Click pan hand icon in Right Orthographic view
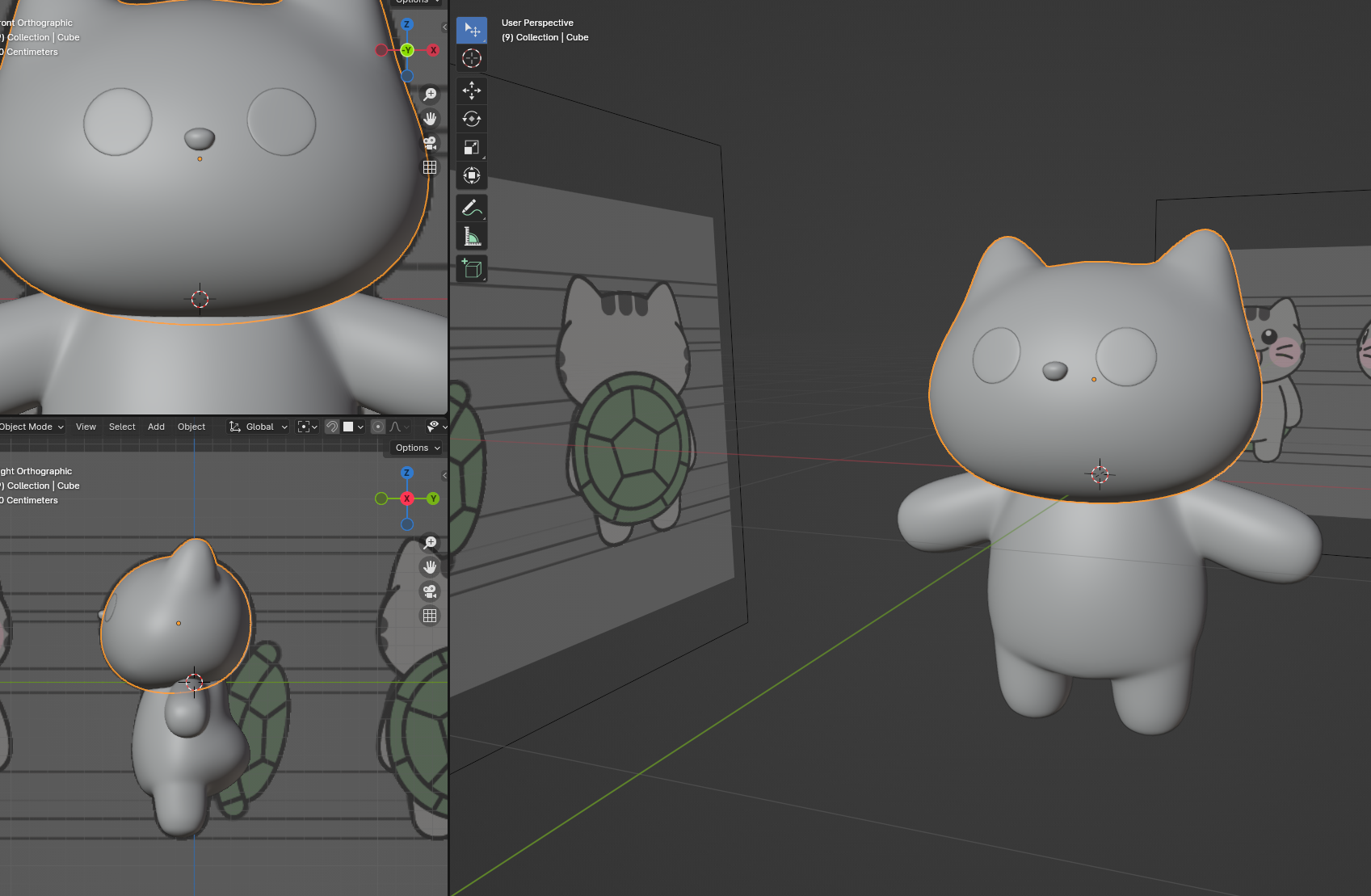This screenshot has width=1371, height=896. tap(430, 567)
